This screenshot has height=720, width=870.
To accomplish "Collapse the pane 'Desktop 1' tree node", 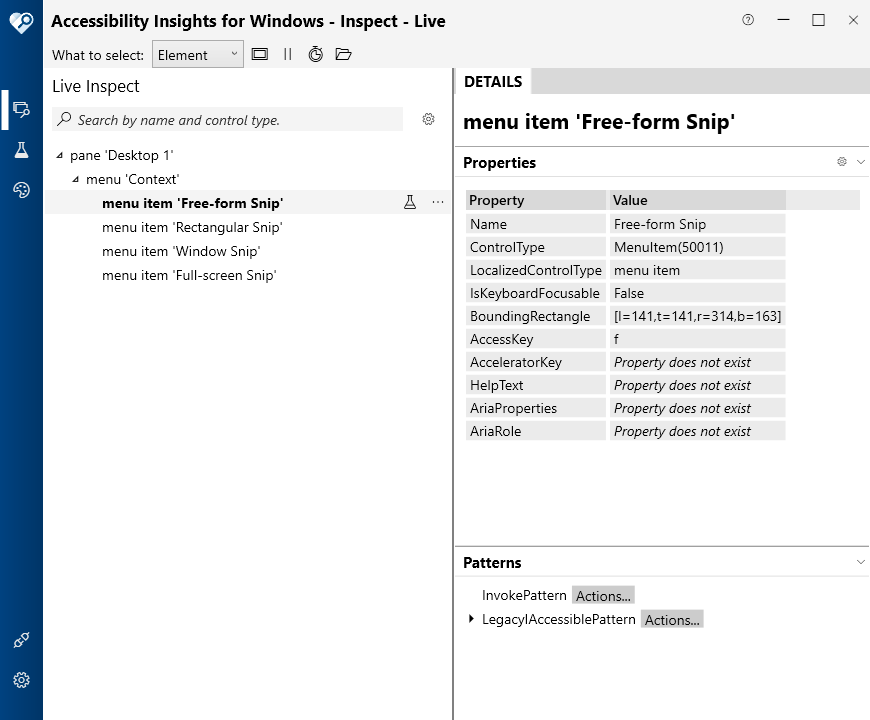I will 59,155.
